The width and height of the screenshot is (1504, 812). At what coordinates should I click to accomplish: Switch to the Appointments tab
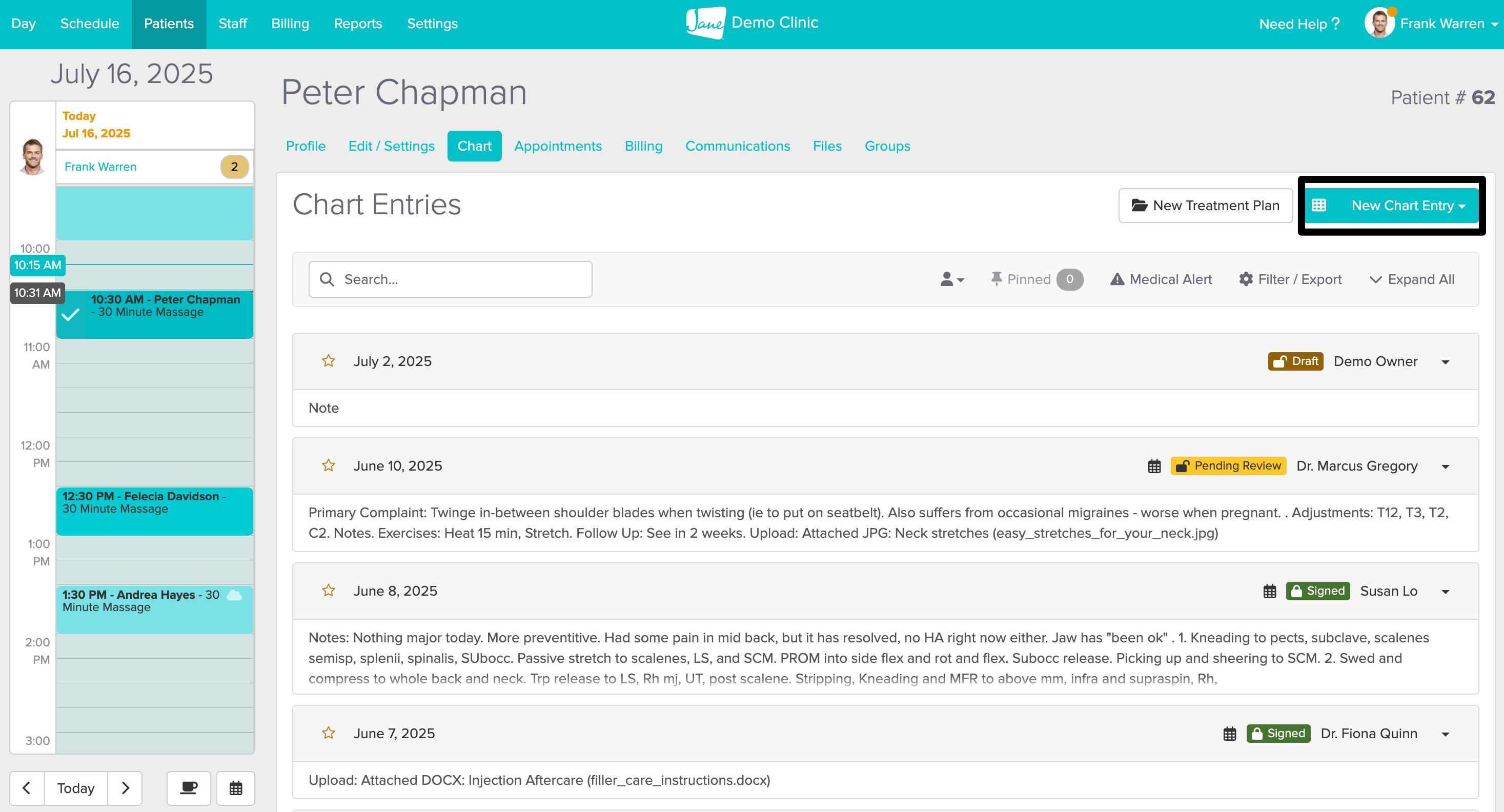558,146
